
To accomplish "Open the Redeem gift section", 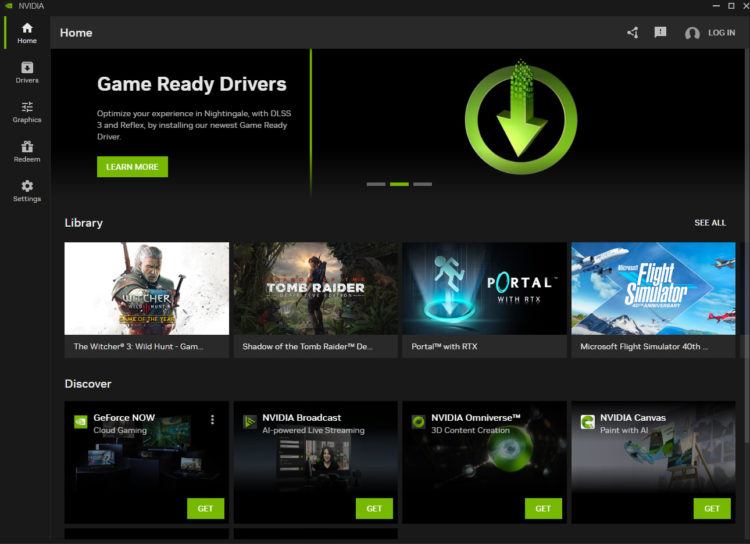I will pos(27,151).
